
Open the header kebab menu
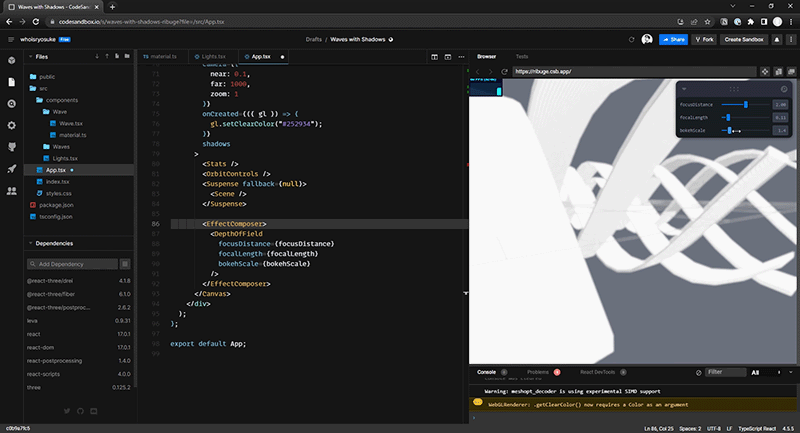click(x=791, y=39)
